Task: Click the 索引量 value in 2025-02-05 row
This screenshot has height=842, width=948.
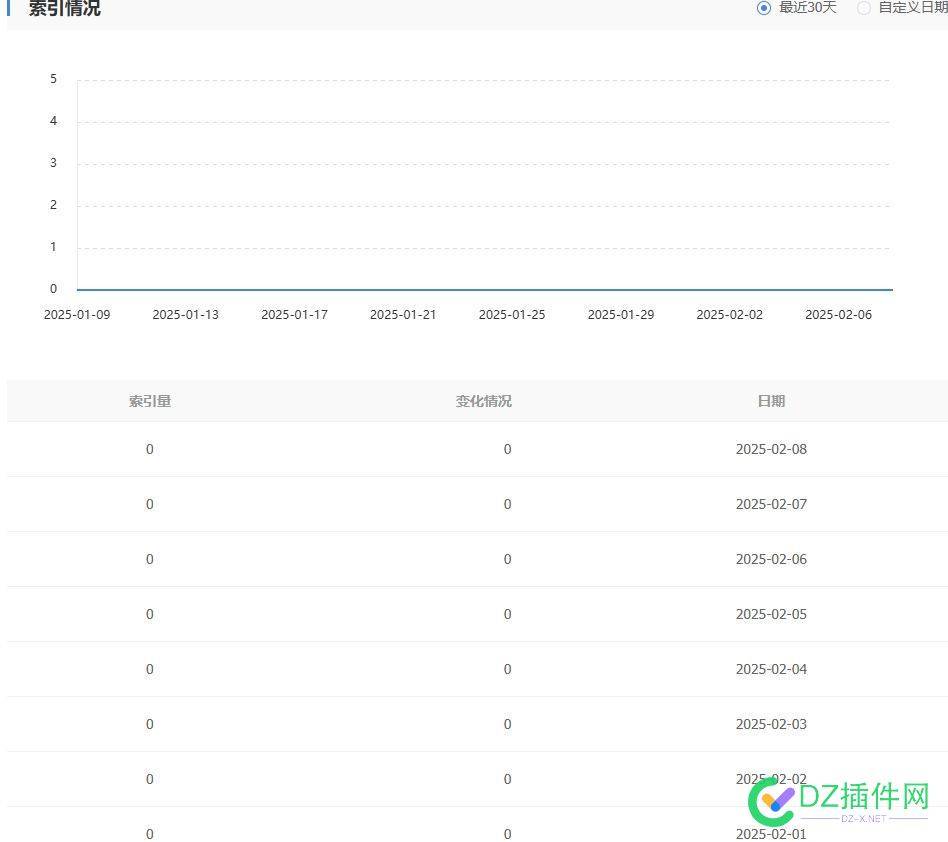Action: tap(150, 614)
